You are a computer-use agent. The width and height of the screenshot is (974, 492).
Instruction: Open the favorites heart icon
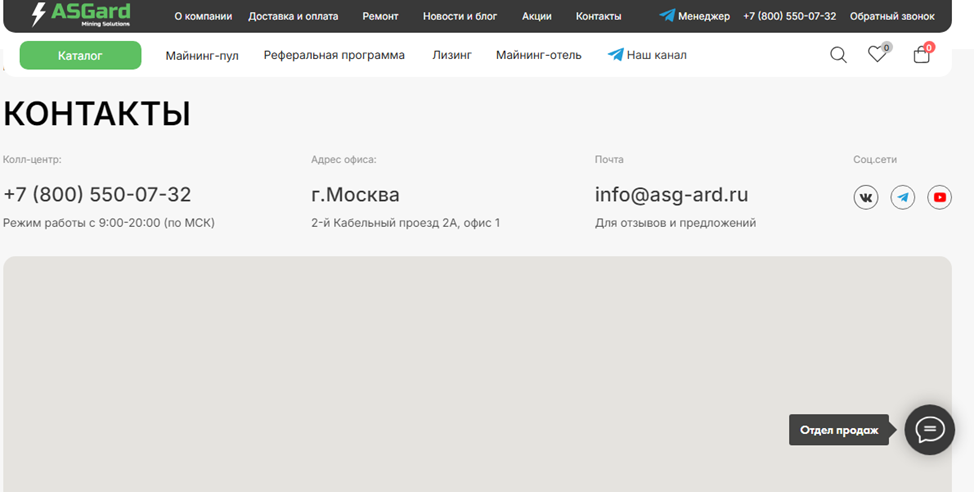click(x=877, y=55)
